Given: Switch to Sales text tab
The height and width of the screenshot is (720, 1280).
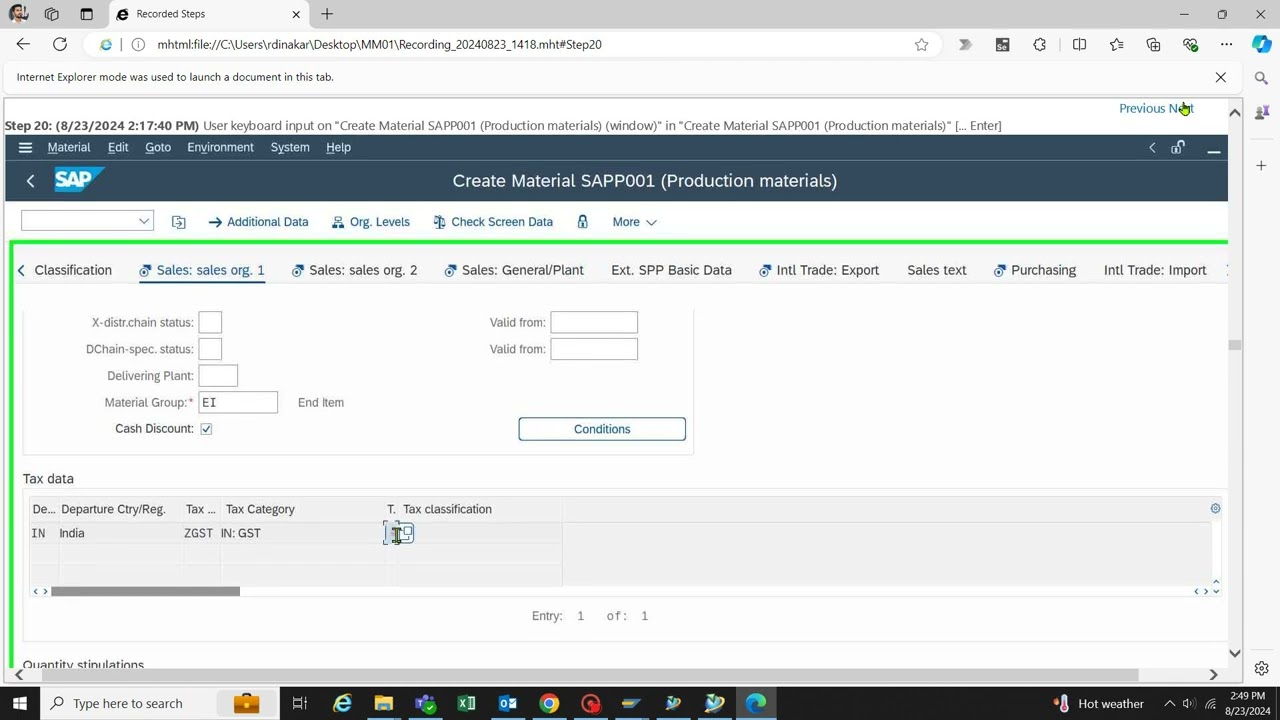Looking at the screenshot, I should tap(937, 270).
